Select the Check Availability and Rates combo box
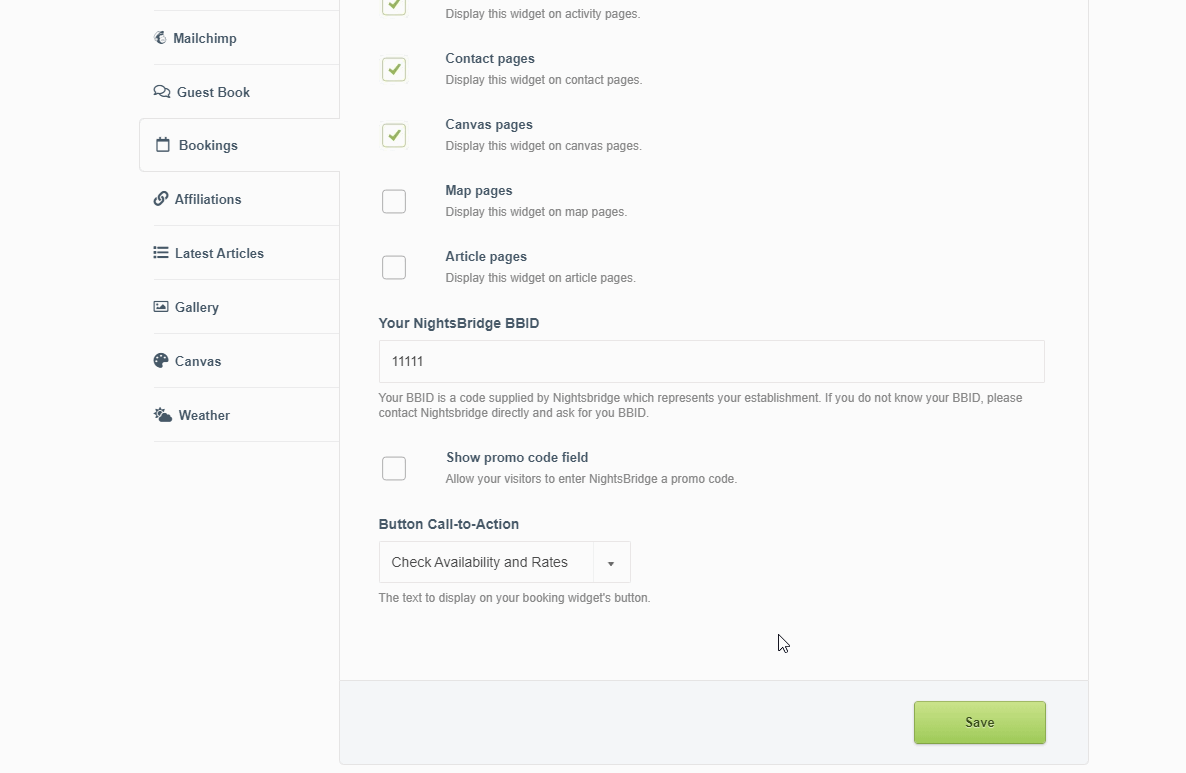This screenshot has height=773, width=1186. coord(486,563)
